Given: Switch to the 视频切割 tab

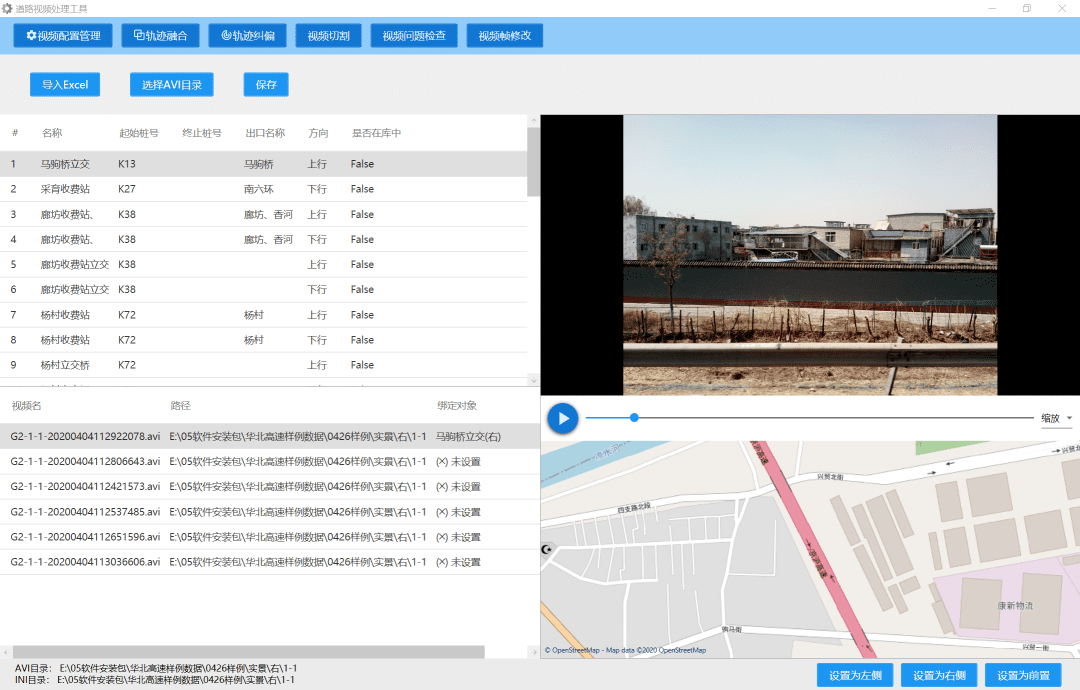Looking at the screenshot, I should point(328,36).
